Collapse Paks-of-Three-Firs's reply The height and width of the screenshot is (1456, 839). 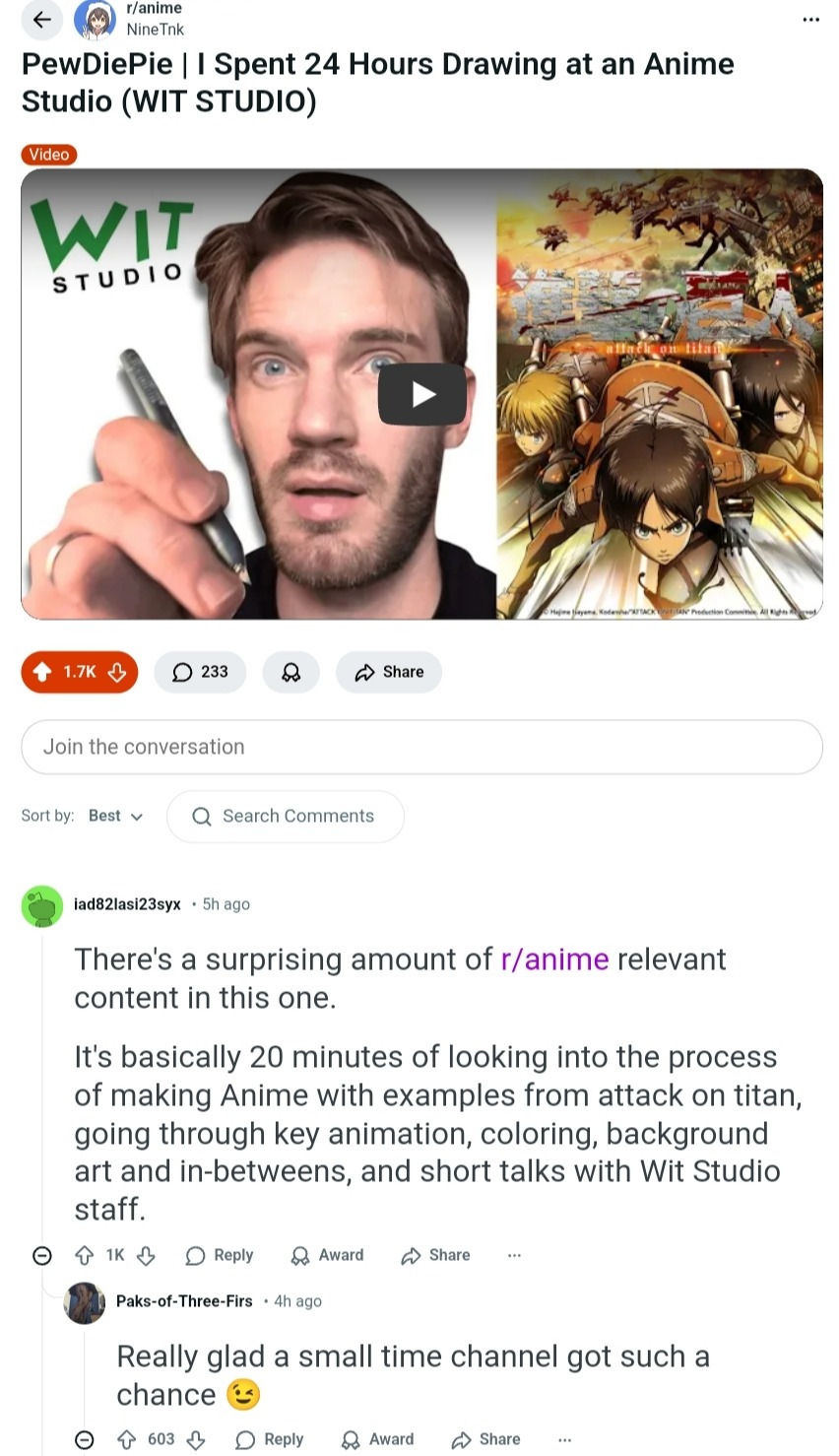(x=85, y=1439)
